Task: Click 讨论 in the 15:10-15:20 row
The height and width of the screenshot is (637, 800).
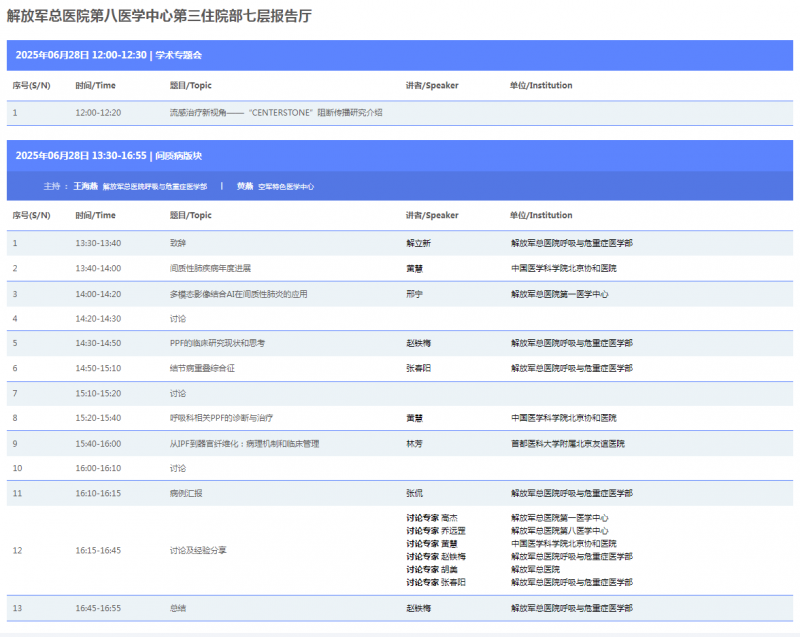Action: coord(178,394)
